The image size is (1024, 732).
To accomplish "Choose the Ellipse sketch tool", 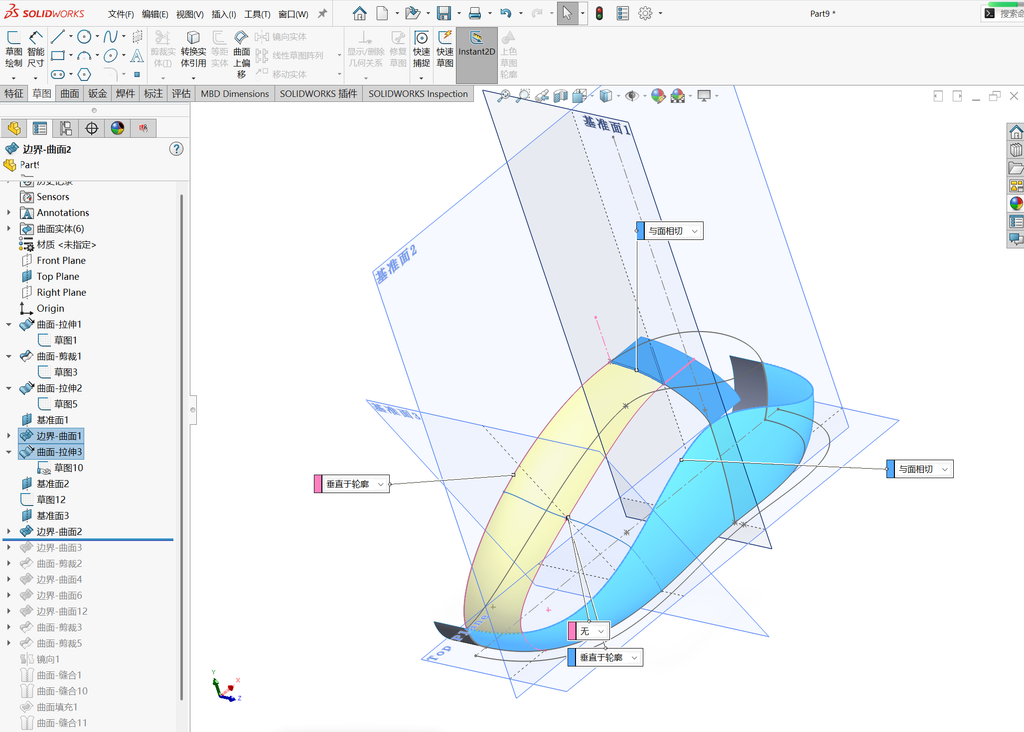I will tap(110, 56).
